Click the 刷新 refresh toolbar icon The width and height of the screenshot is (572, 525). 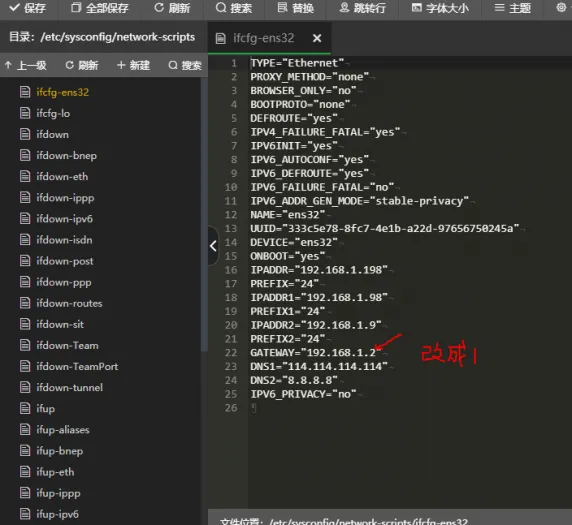coord(172,8)
